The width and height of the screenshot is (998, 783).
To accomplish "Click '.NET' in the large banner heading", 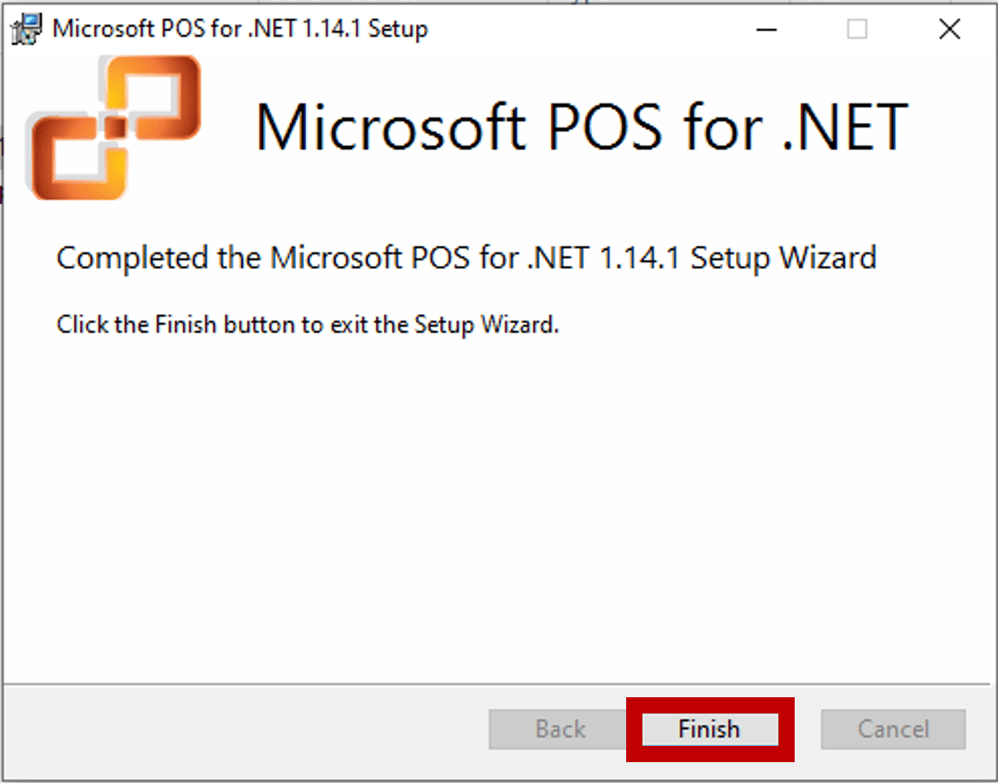I will [x=843, y=128].
